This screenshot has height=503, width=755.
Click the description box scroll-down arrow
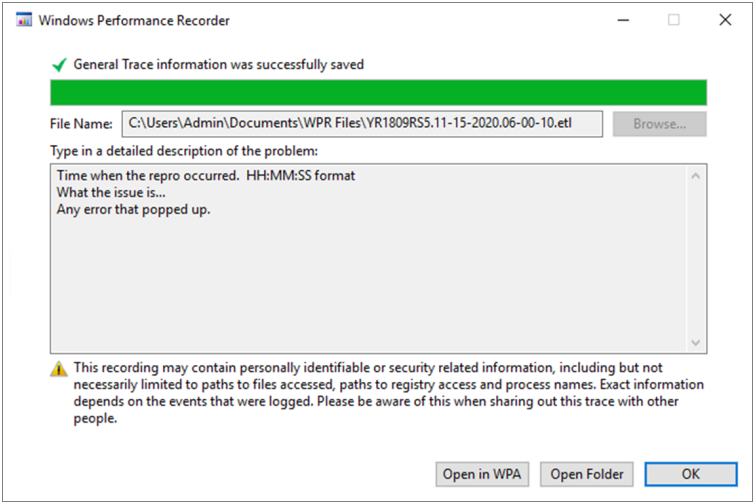tap(695, 342)
